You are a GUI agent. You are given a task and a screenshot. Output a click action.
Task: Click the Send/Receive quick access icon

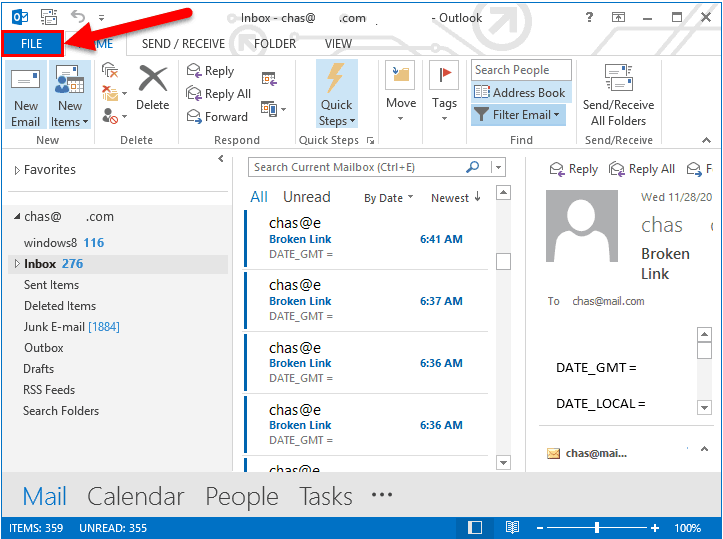(x=48, y=18)
